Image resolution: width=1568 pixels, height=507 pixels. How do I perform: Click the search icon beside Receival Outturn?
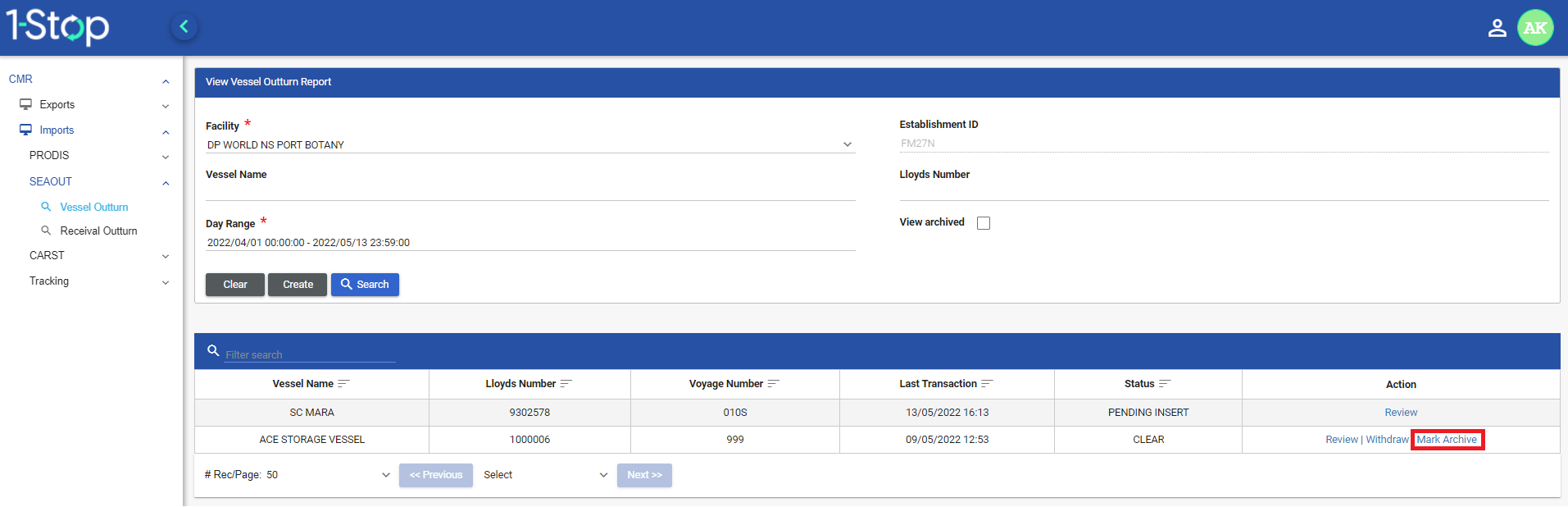(x=46, y=231)
